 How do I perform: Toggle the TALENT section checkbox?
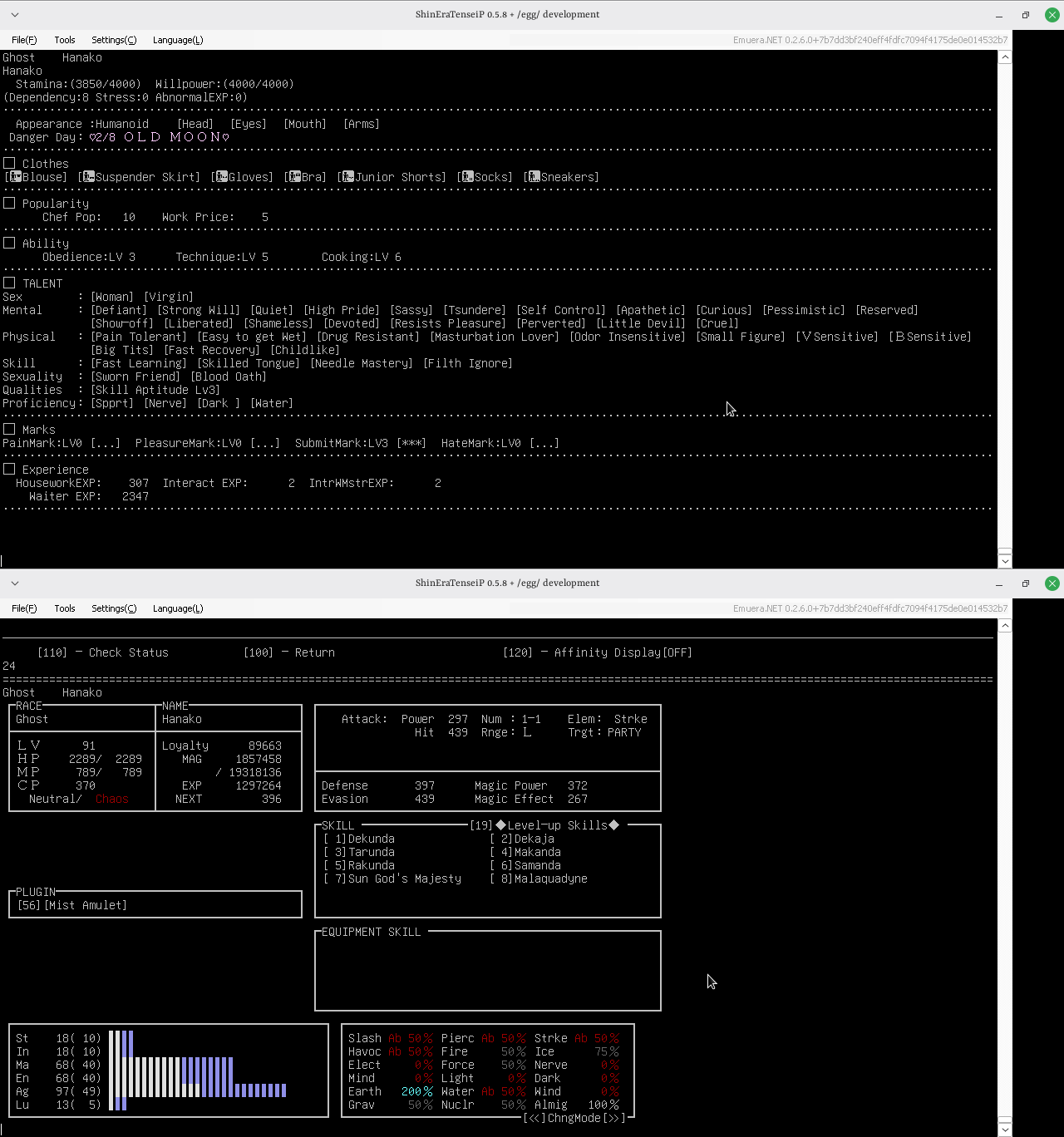point(9,283)
